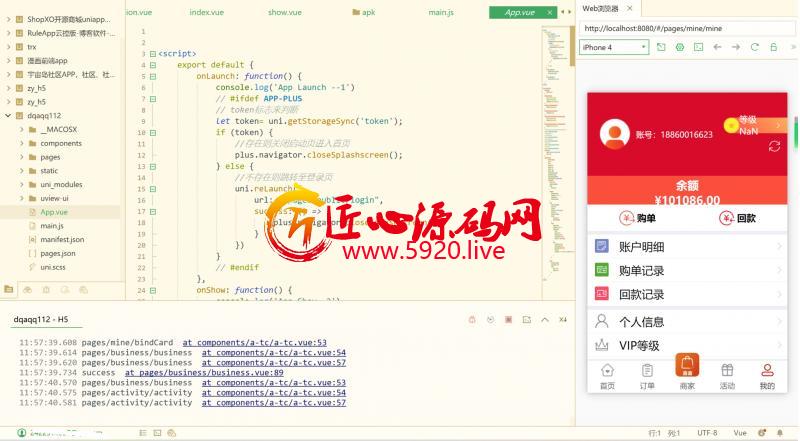Screen dimensions: 800x441
Task: Select the Web浏览器 tab
Action: [601, 8]
